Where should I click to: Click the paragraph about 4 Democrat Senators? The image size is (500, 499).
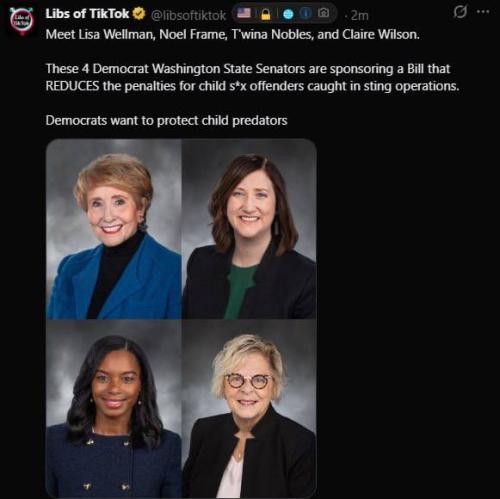(252, 77)
